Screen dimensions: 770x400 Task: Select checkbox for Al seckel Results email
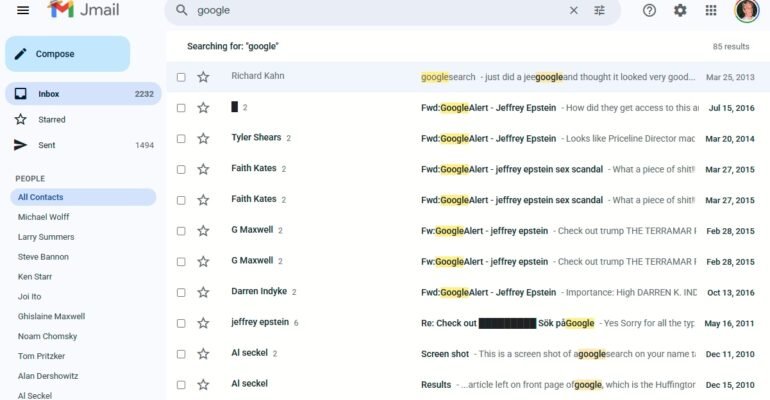(181, 385)
